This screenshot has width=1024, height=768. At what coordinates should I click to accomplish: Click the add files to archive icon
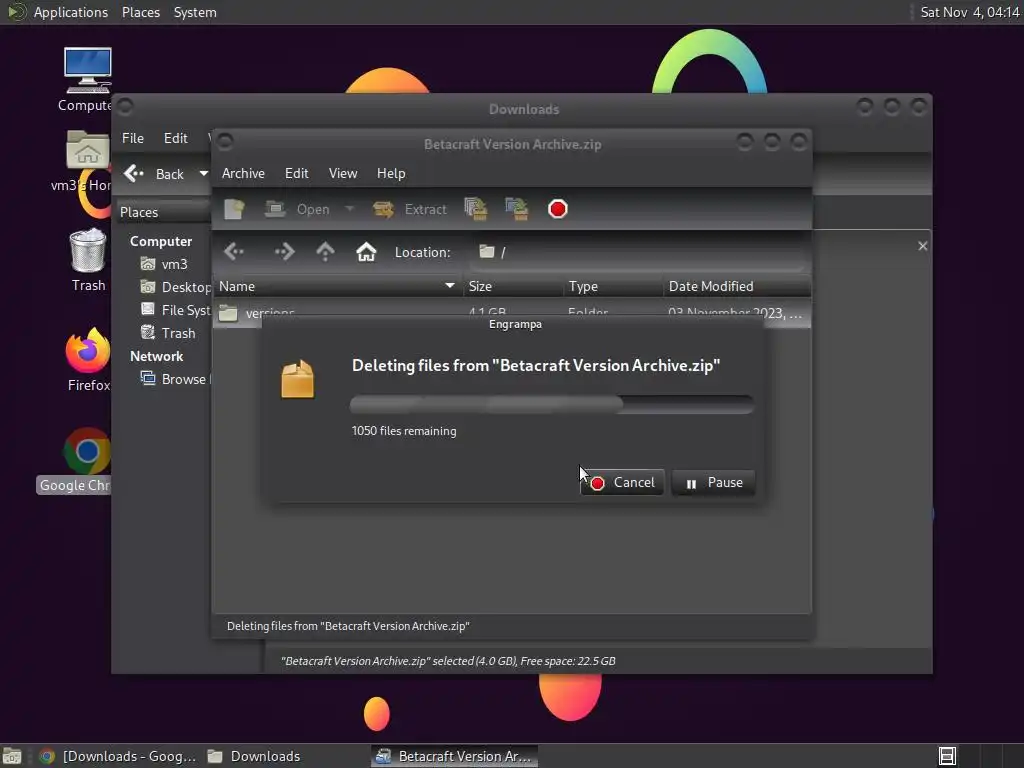point(476,210)
